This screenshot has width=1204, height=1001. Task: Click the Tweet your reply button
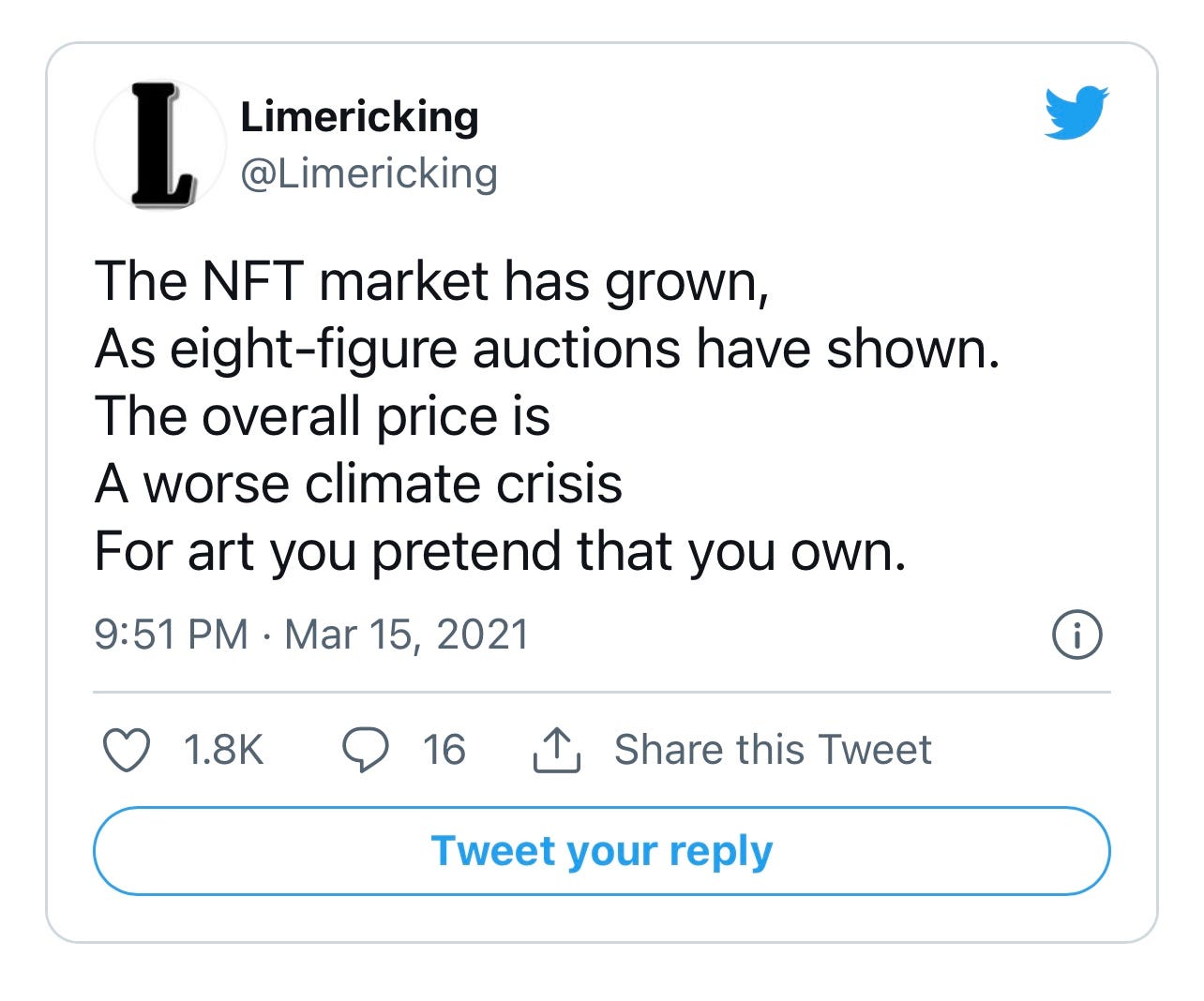pos(602,851)
